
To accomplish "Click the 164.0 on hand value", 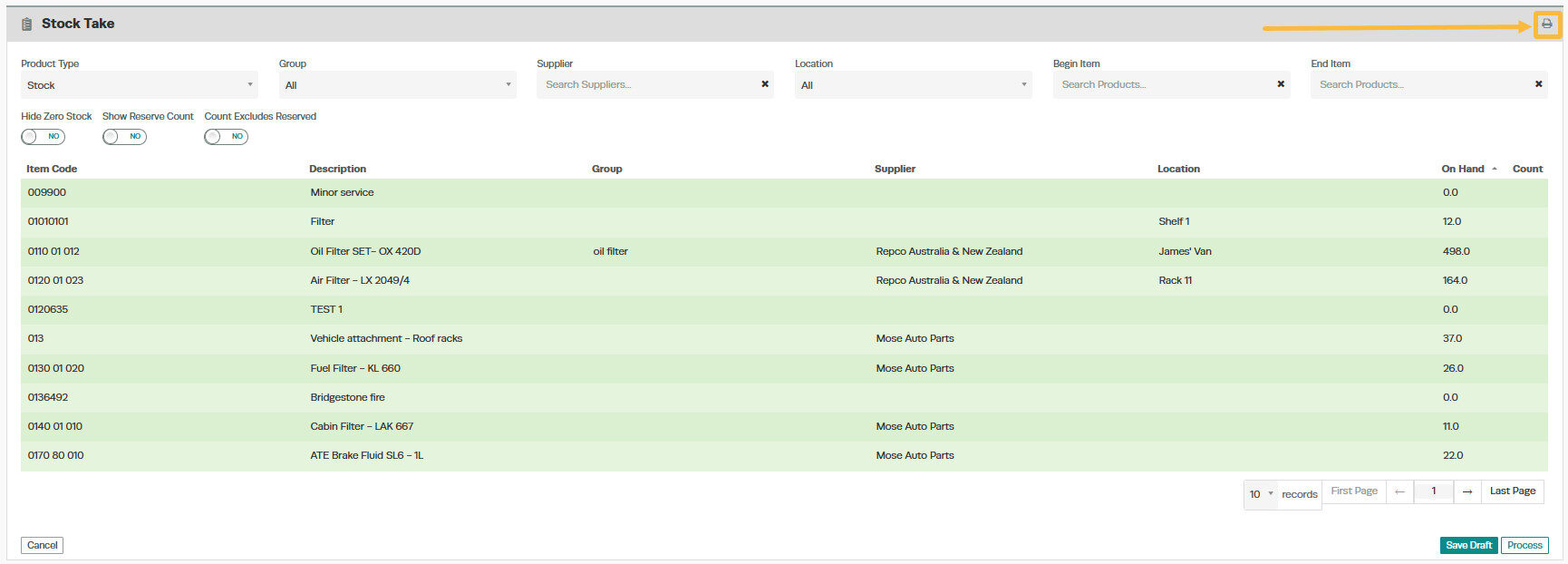I will click(x=1455, y=280).
